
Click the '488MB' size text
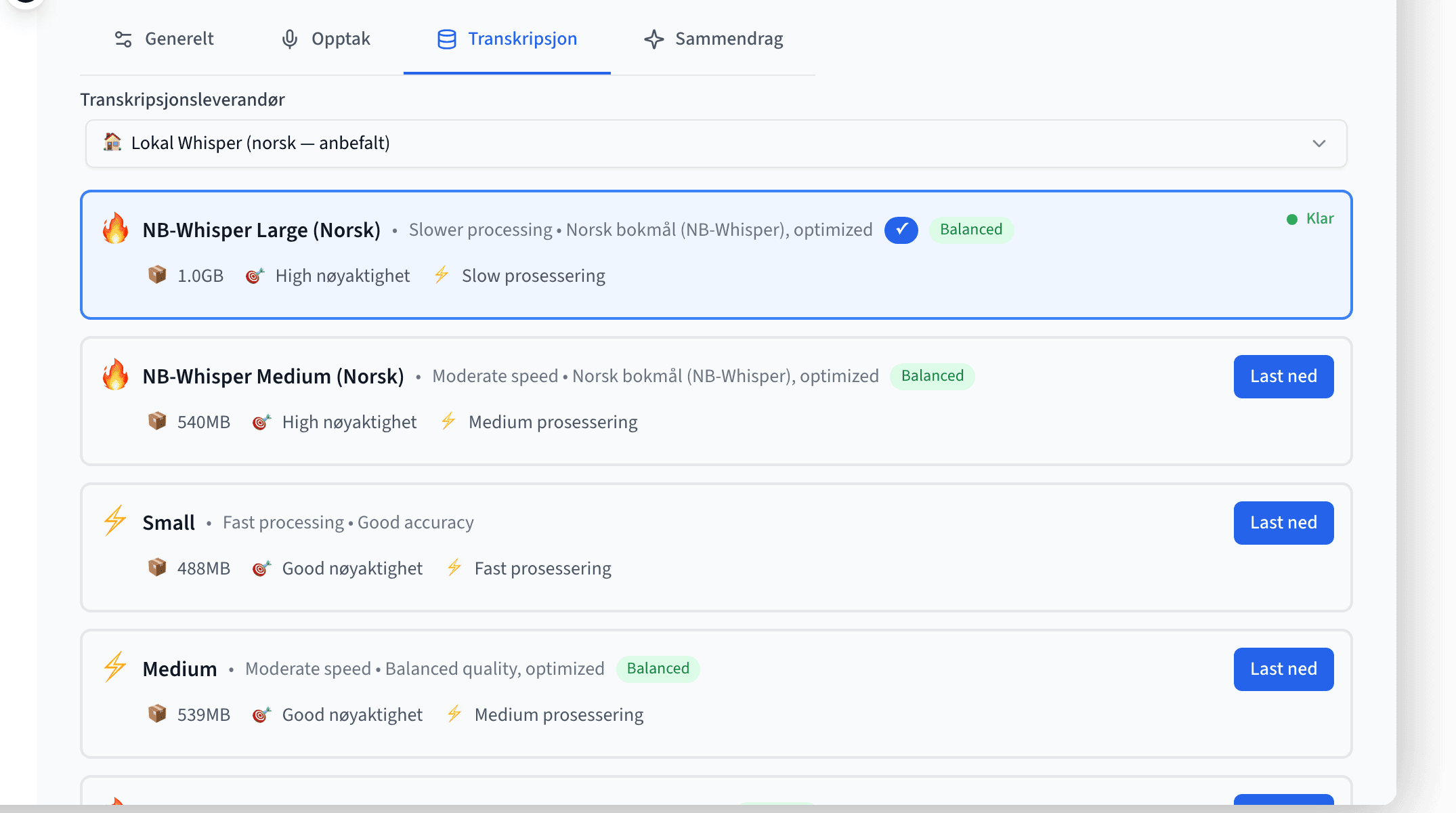(204, 568)
